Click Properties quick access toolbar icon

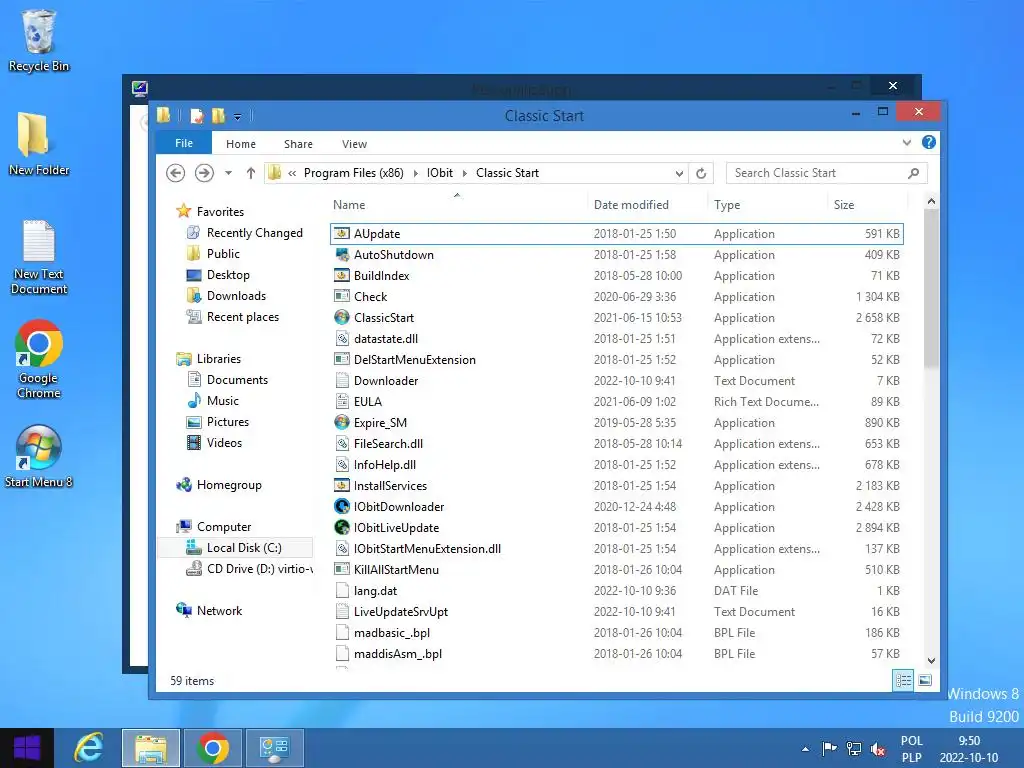tap(197, 116)
